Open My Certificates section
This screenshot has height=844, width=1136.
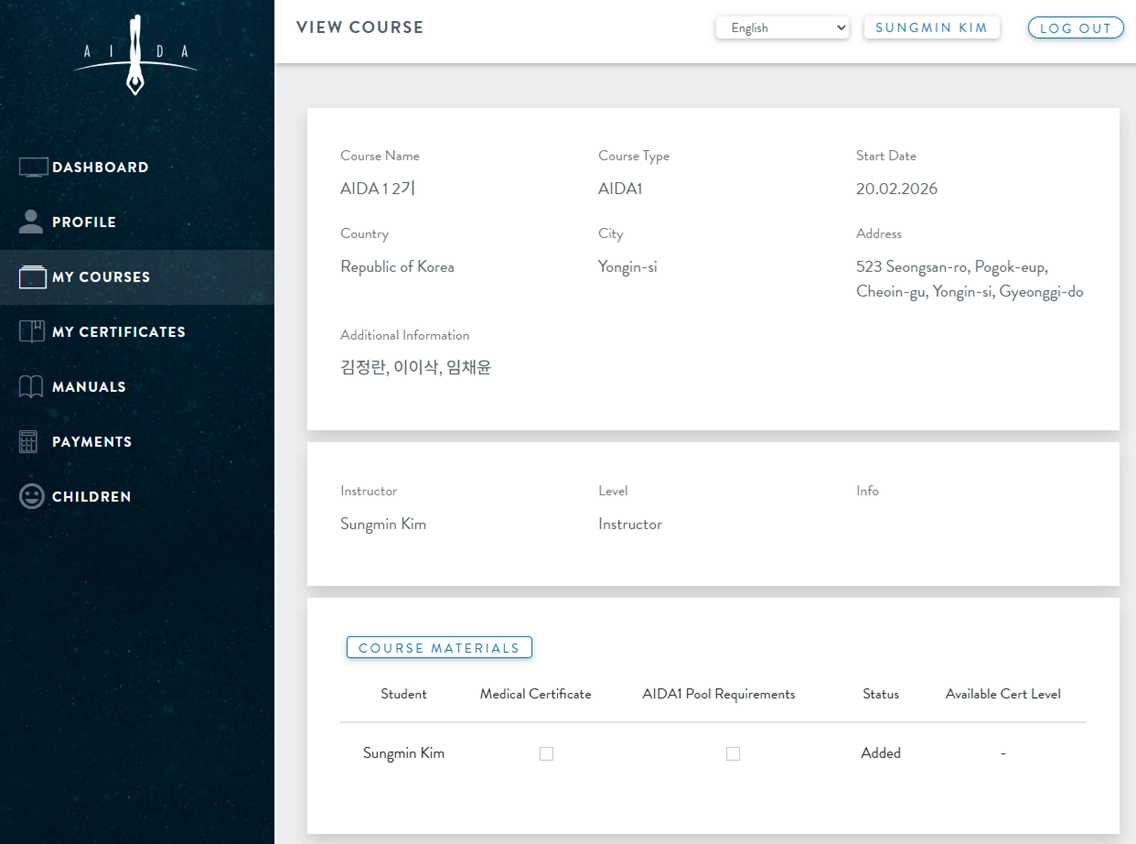(137, 332)
